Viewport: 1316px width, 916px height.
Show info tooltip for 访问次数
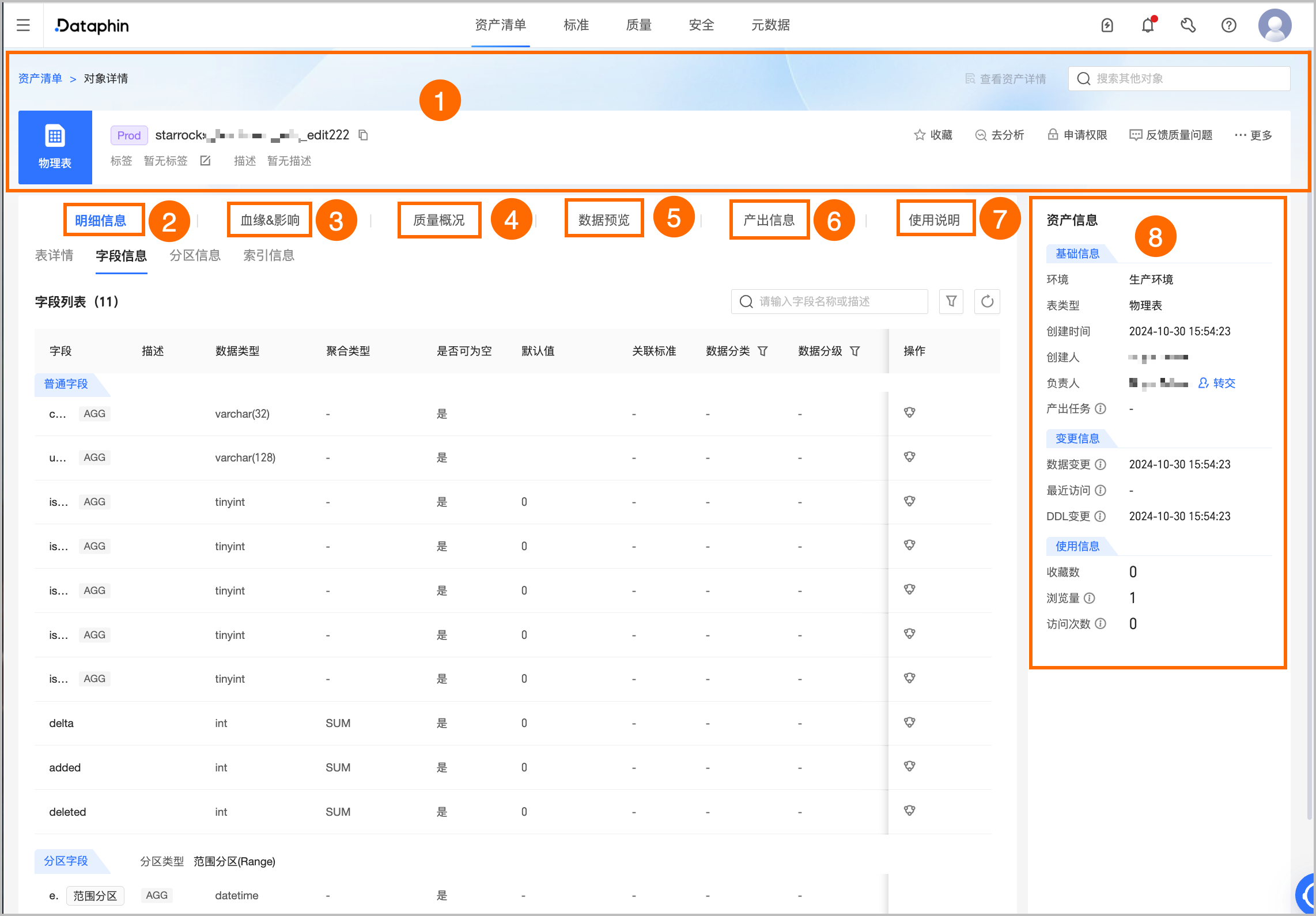(x=1101, y=624)
